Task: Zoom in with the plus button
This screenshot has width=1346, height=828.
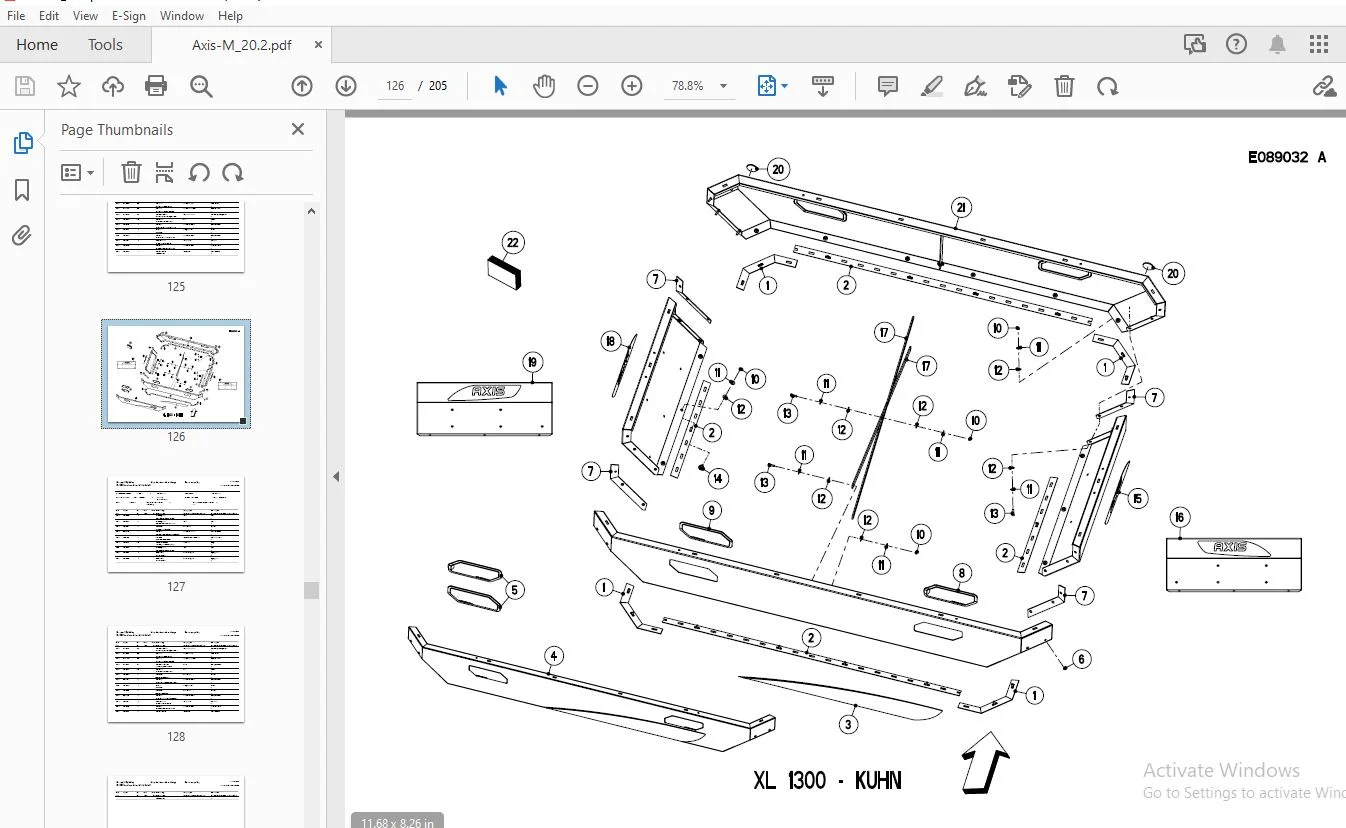Action: point(632,86)
